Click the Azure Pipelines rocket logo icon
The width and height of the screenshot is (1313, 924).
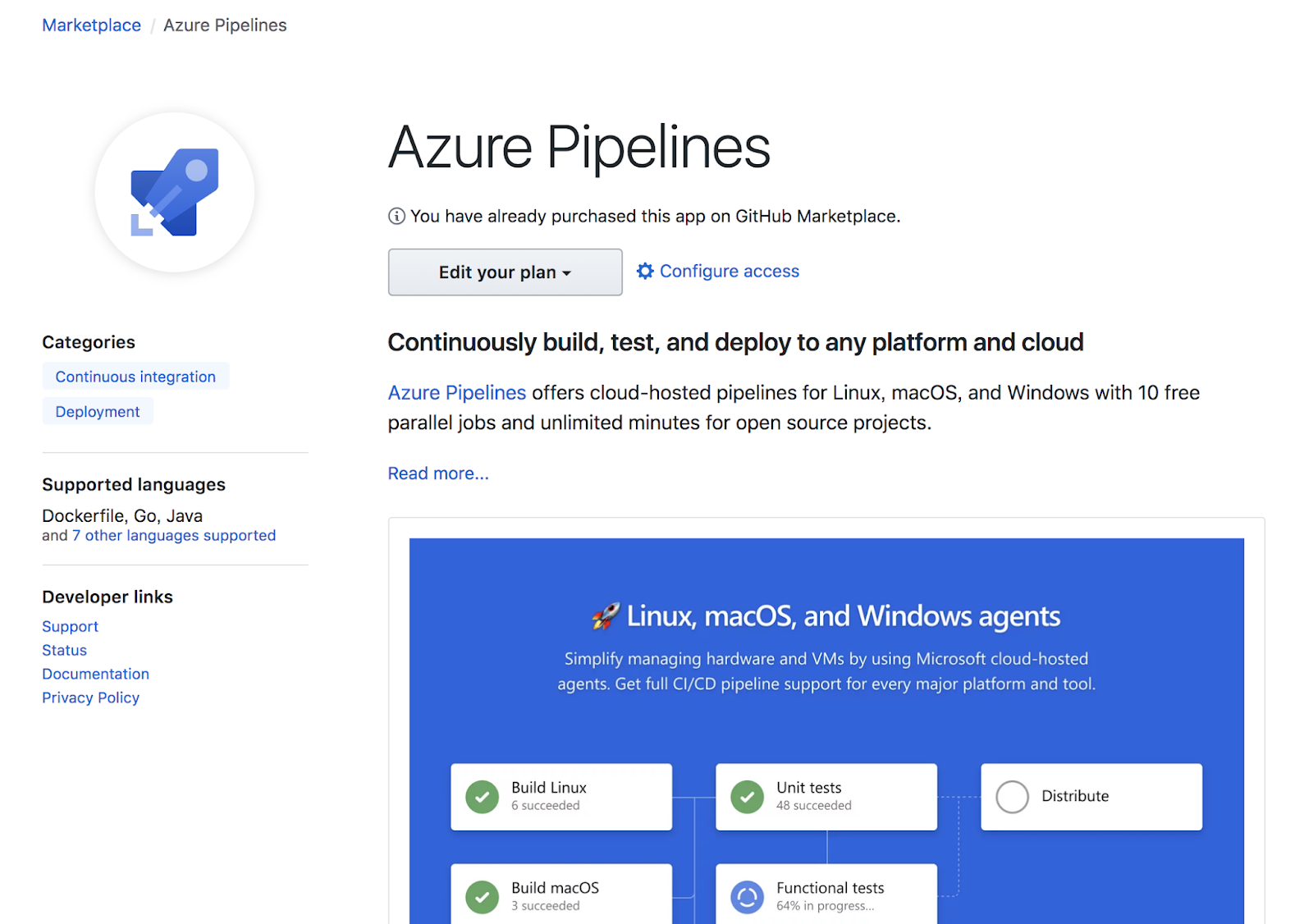pos(174,191)
